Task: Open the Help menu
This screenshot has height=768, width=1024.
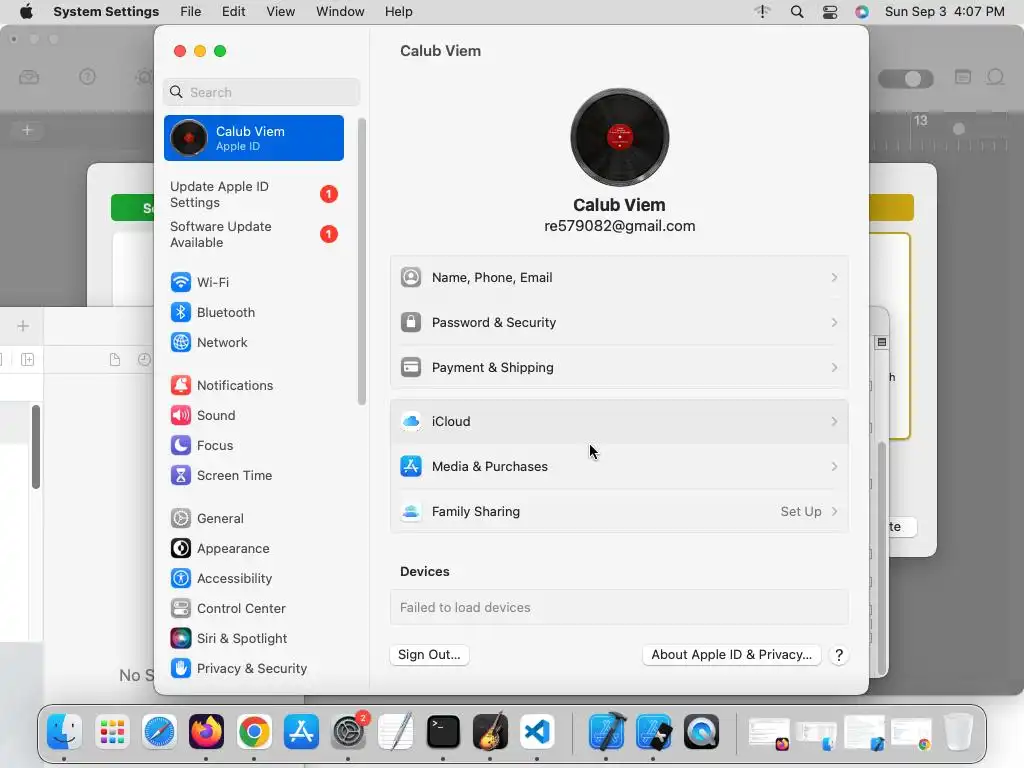Action: (398, 12)
